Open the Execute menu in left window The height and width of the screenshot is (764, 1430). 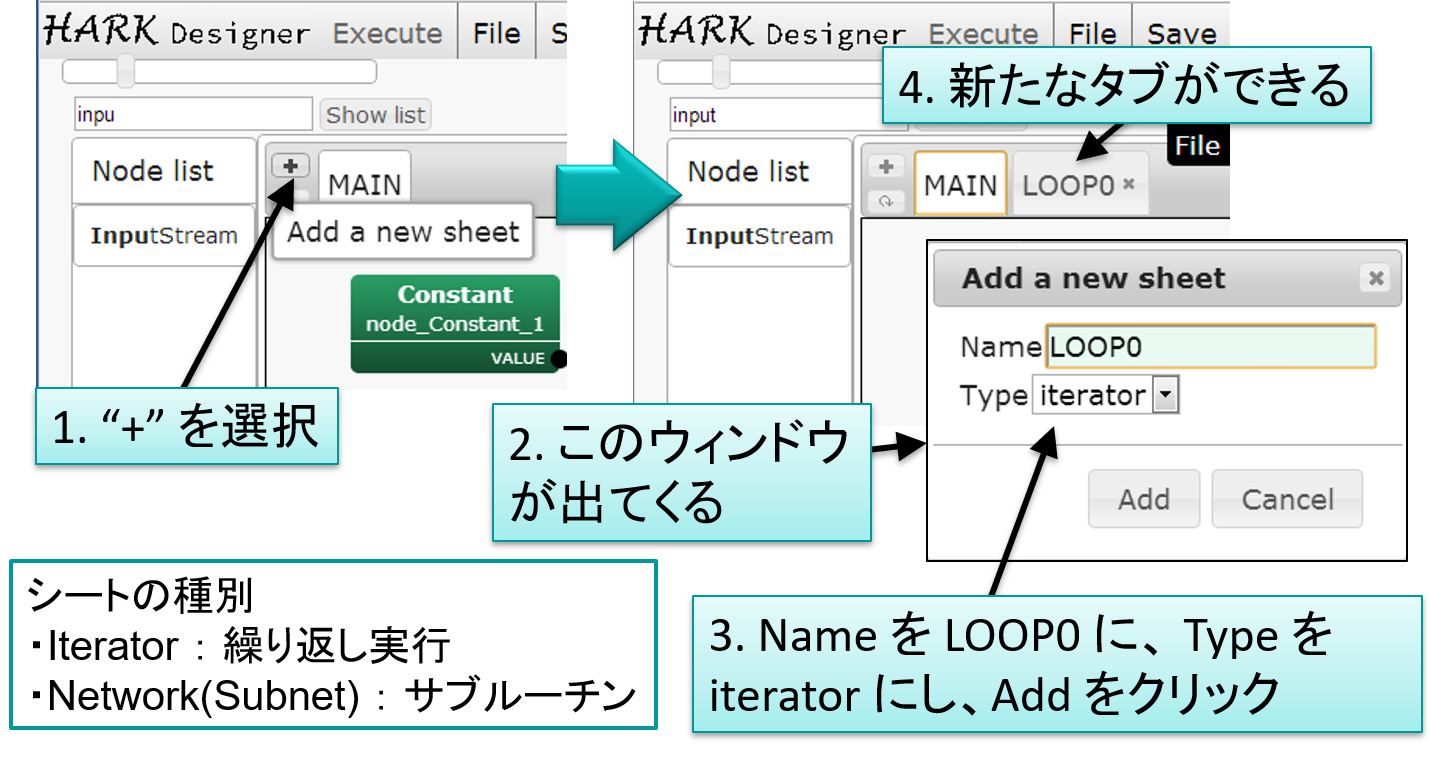click(387, 33)
